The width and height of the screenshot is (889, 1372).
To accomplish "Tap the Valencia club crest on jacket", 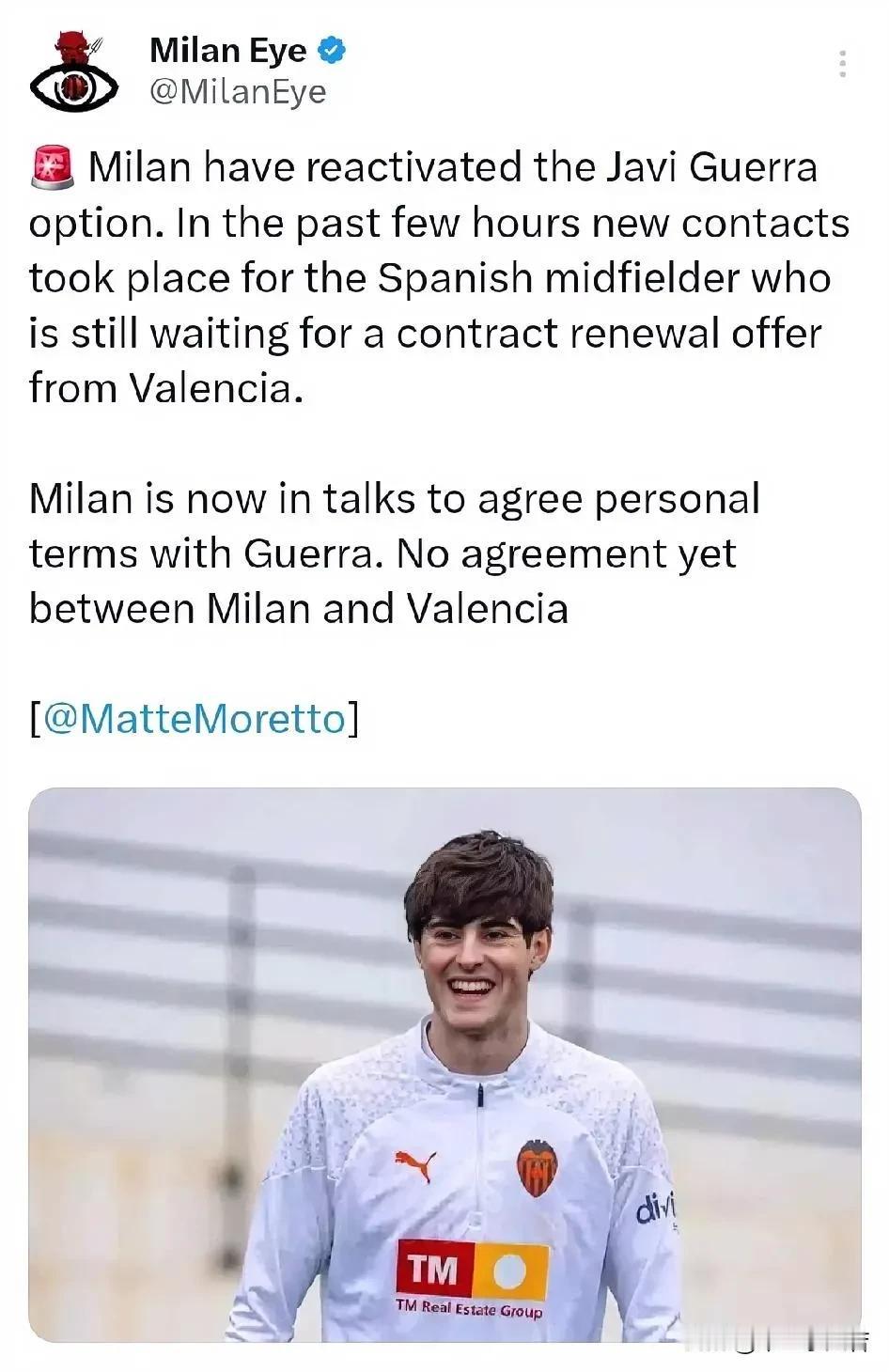I will coord(537,1168).
